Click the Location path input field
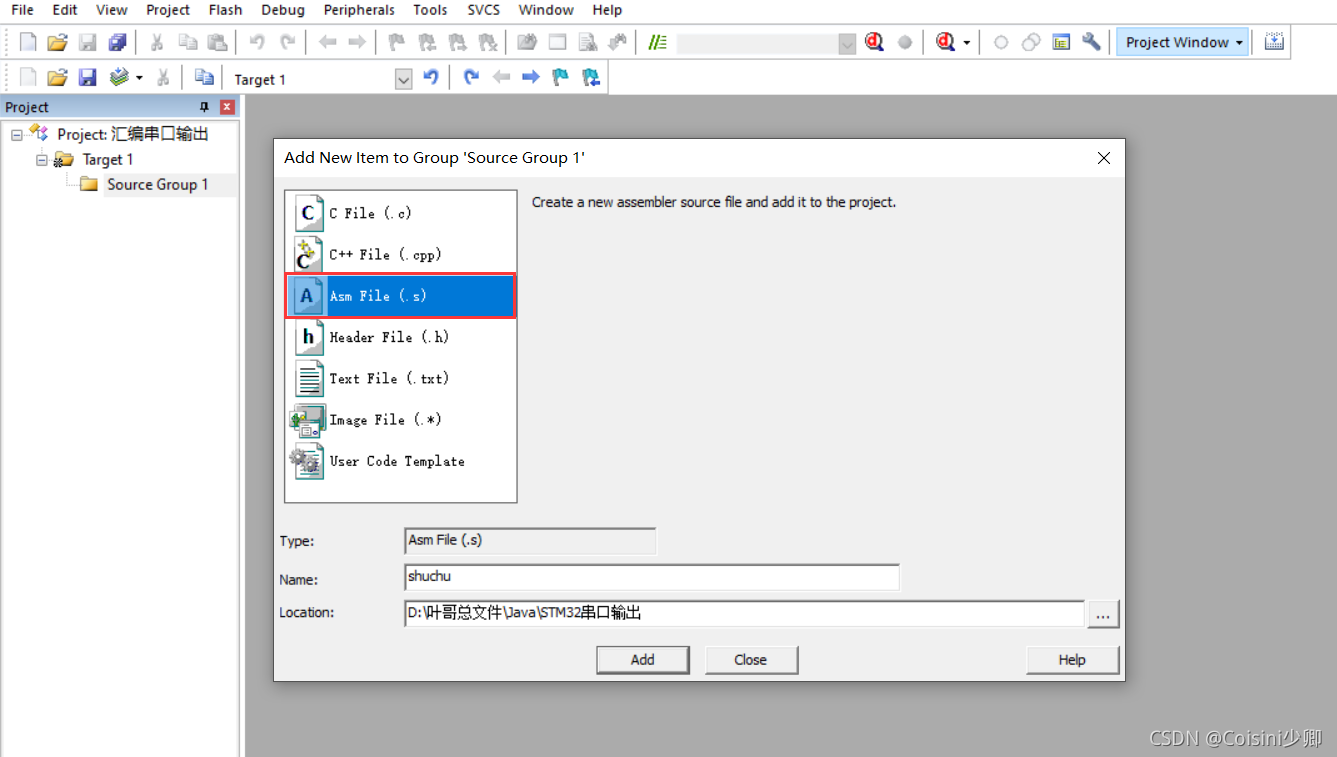 [x=744, y=614]
